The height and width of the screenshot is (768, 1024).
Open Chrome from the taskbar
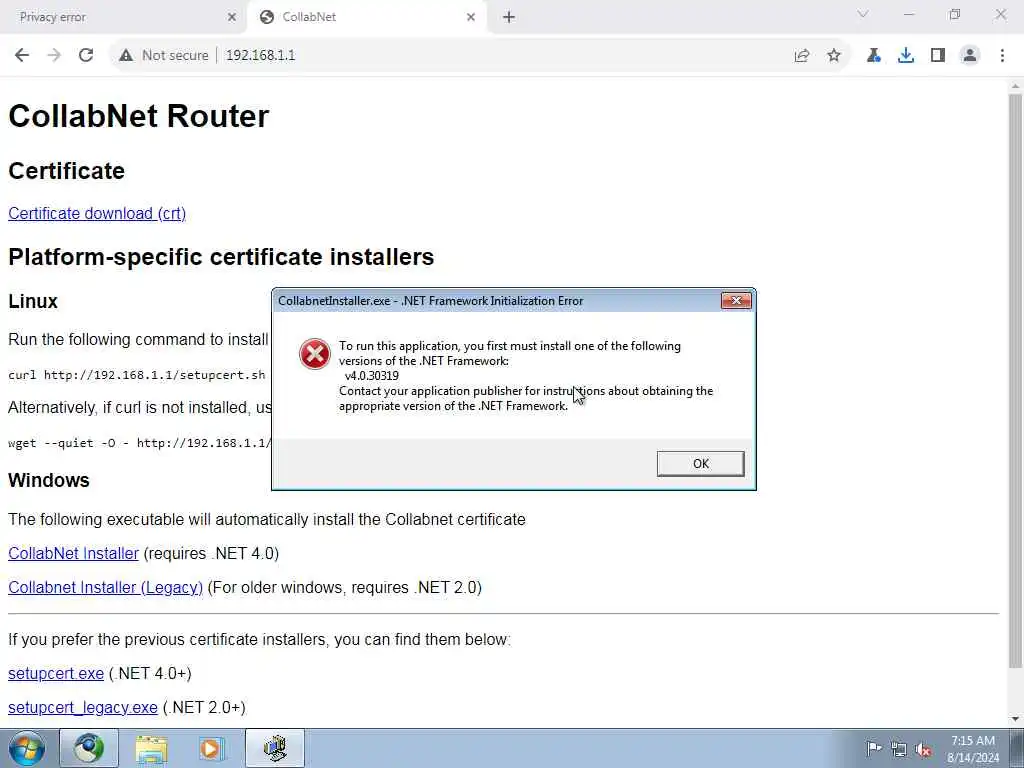coord(89,748)
